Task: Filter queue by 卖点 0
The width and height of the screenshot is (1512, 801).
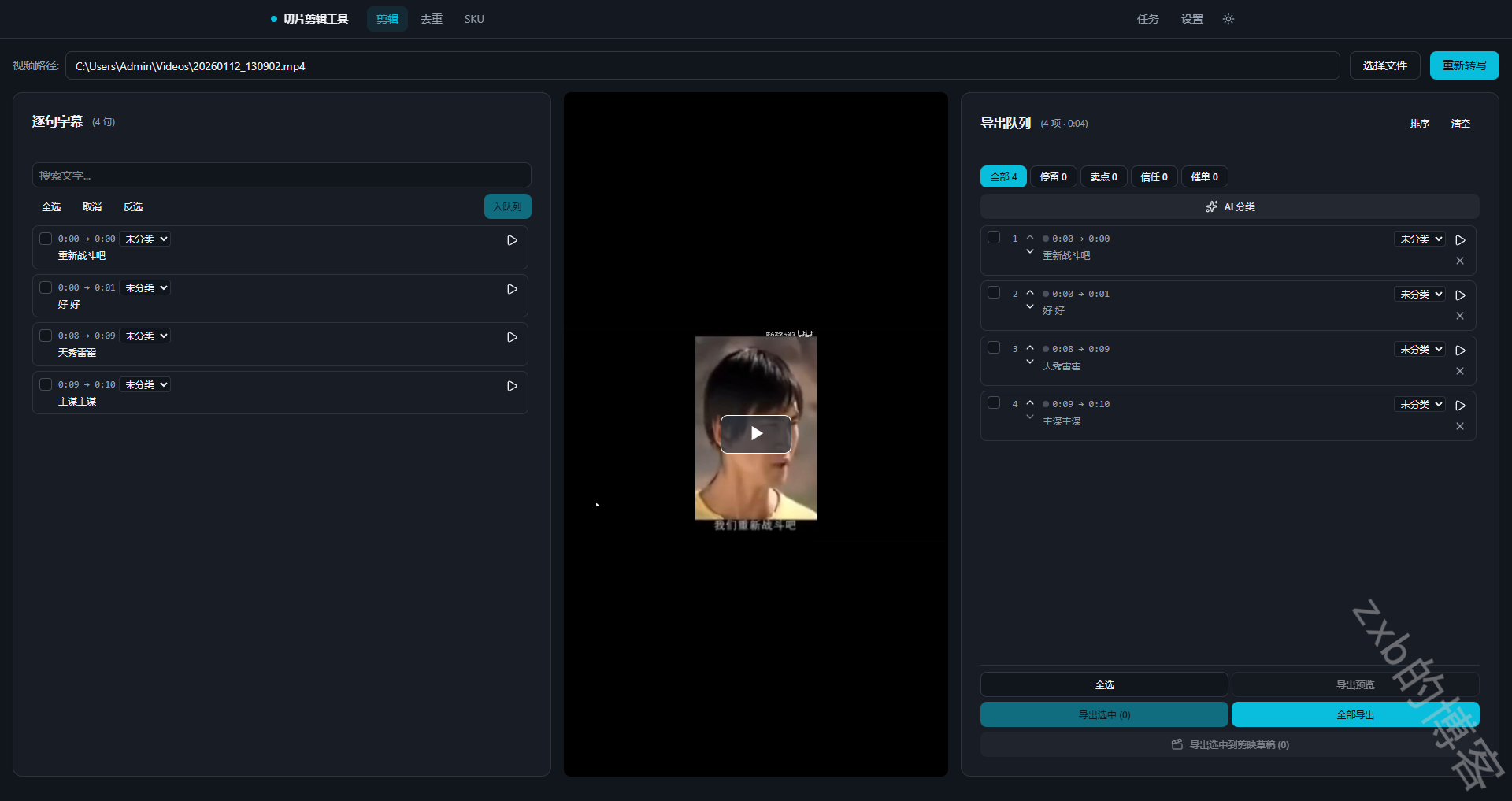Action: tap(1104, 176)
